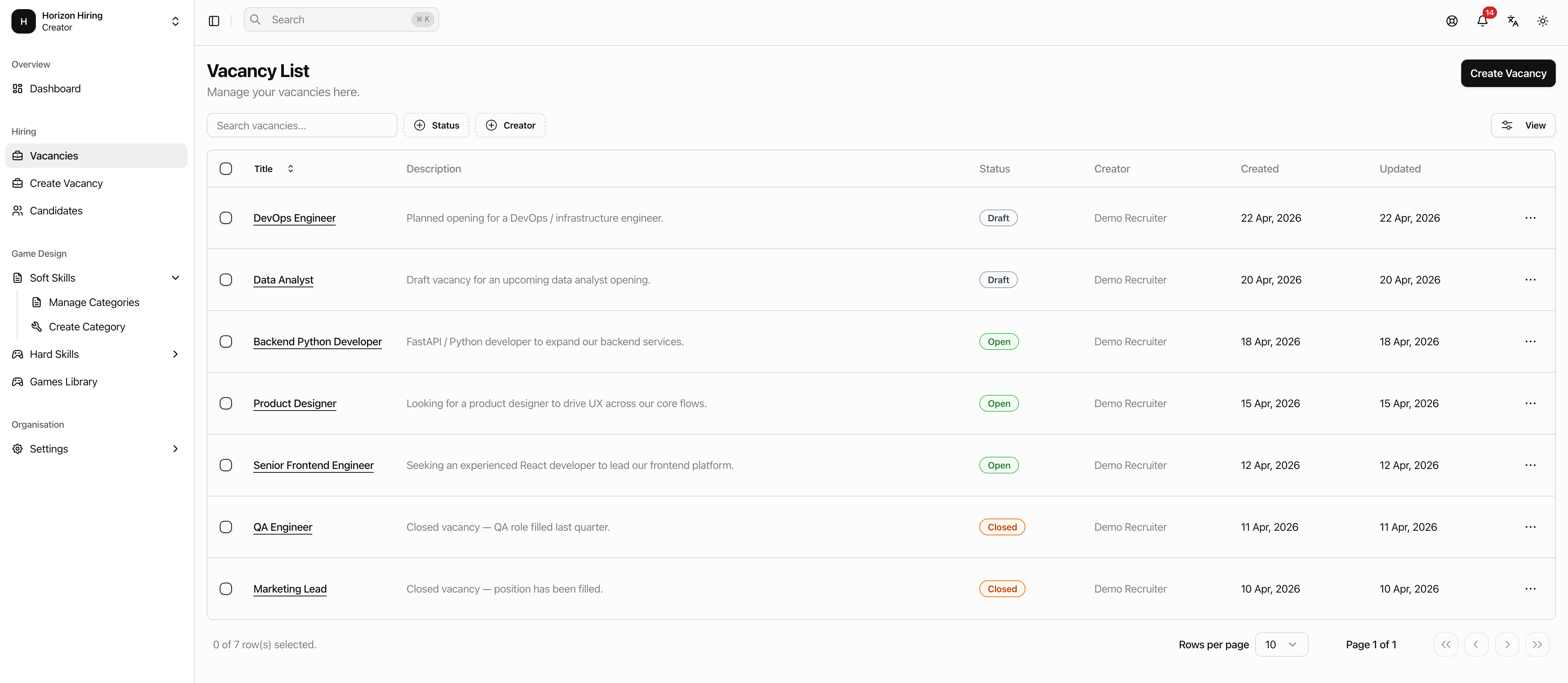Open the DevOps Engineer vacancy link

(x=294, y=218)
